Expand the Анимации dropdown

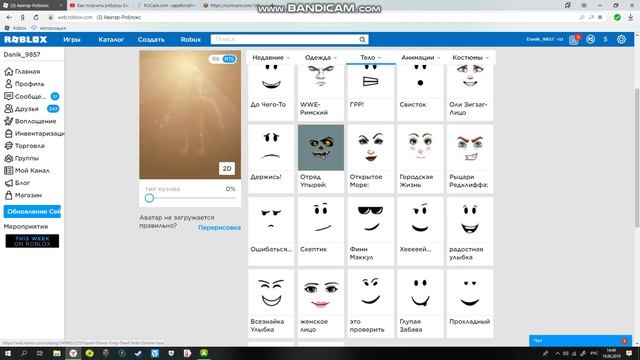click(420, 58)
